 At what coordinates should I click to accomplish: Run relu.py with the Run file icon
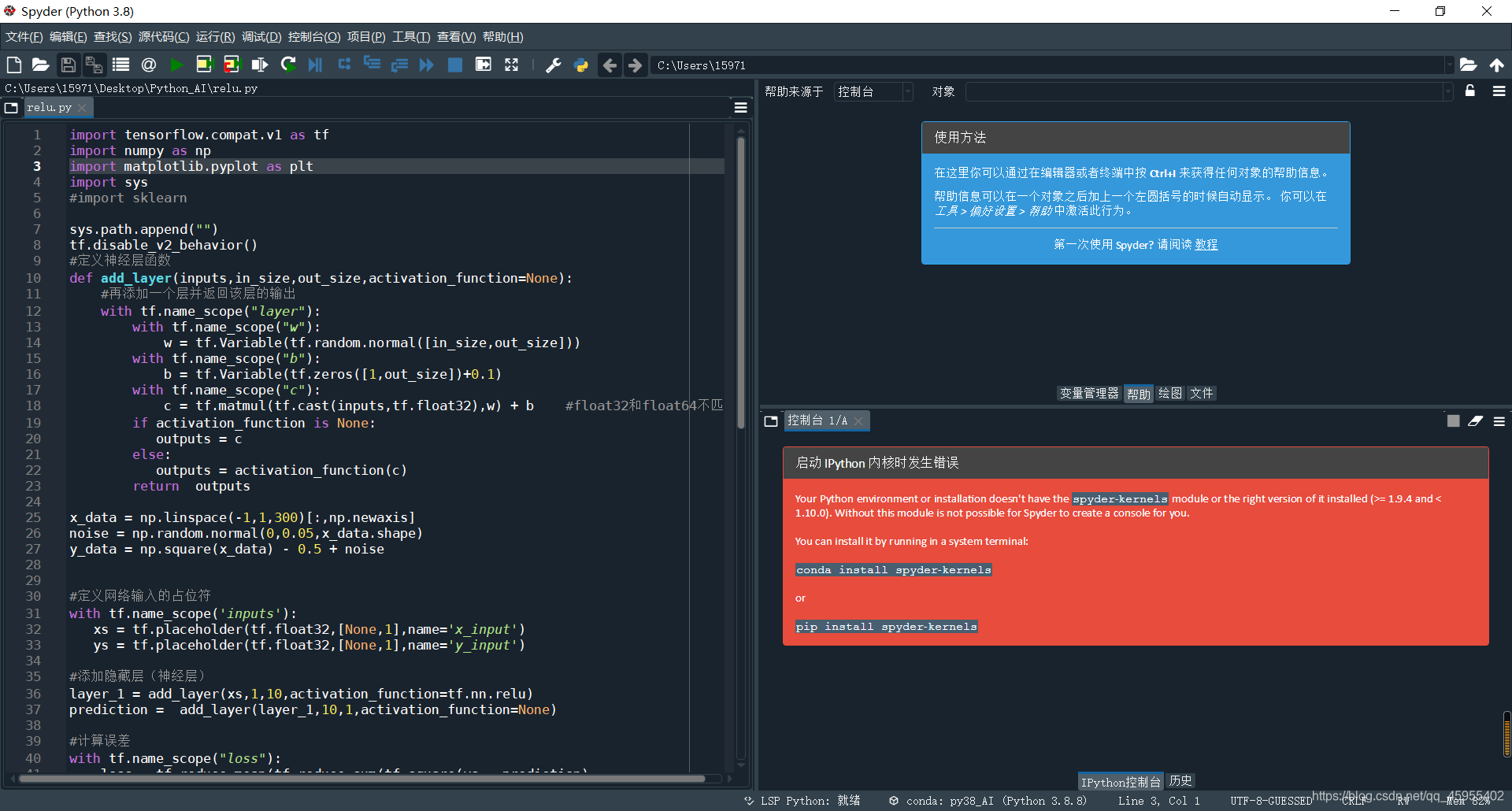click(x=176, y=65)
